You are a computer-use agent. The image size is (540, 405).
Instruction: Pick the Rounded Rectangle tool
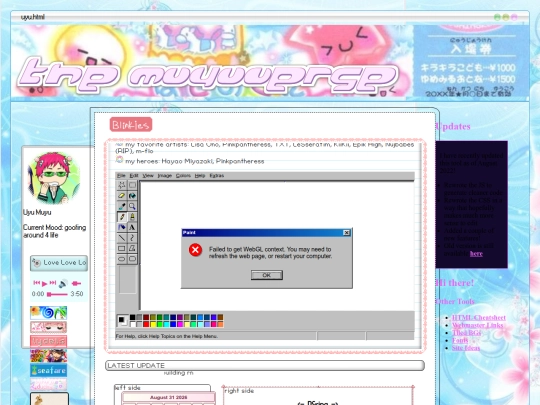[132, 259]
